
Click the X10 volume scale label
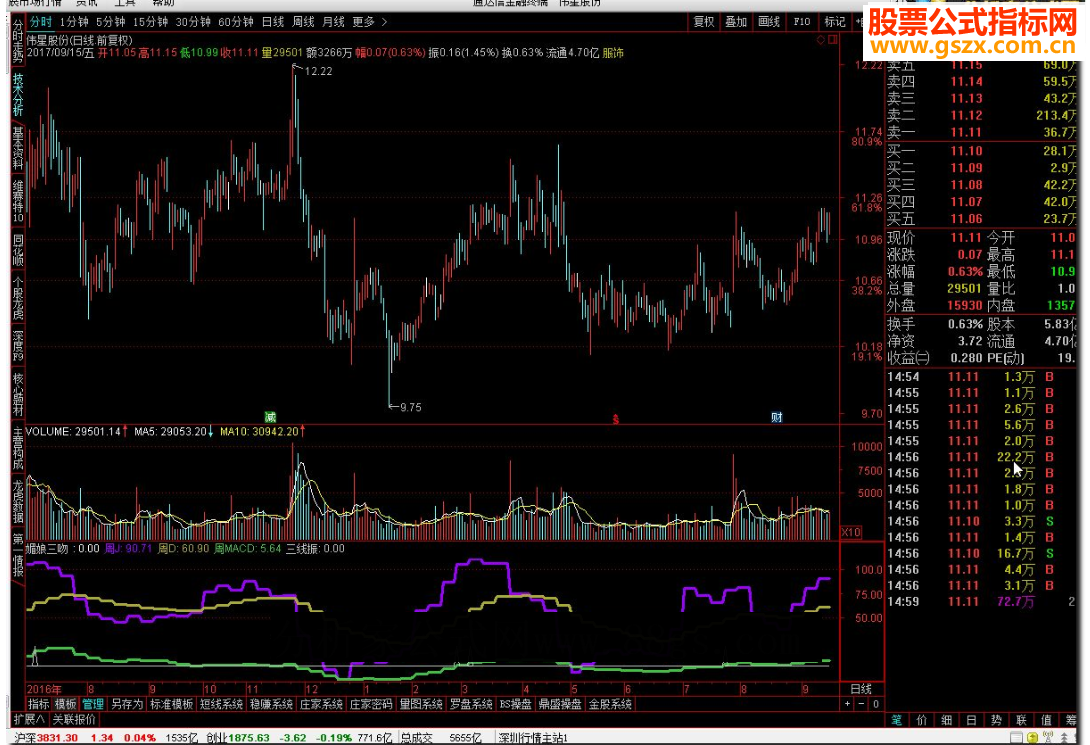[851, 532]
